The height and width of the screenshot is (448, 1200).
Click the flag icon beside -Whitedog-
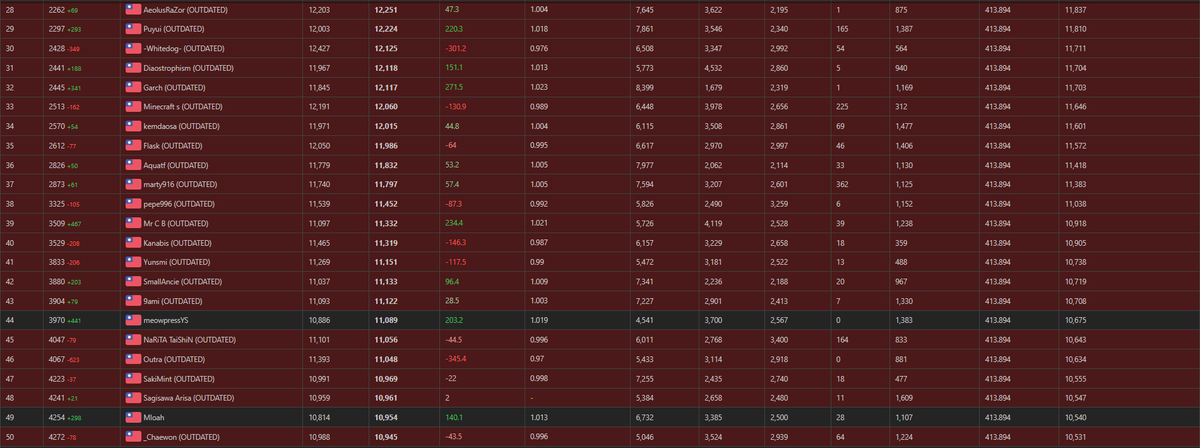click(133, 48)
